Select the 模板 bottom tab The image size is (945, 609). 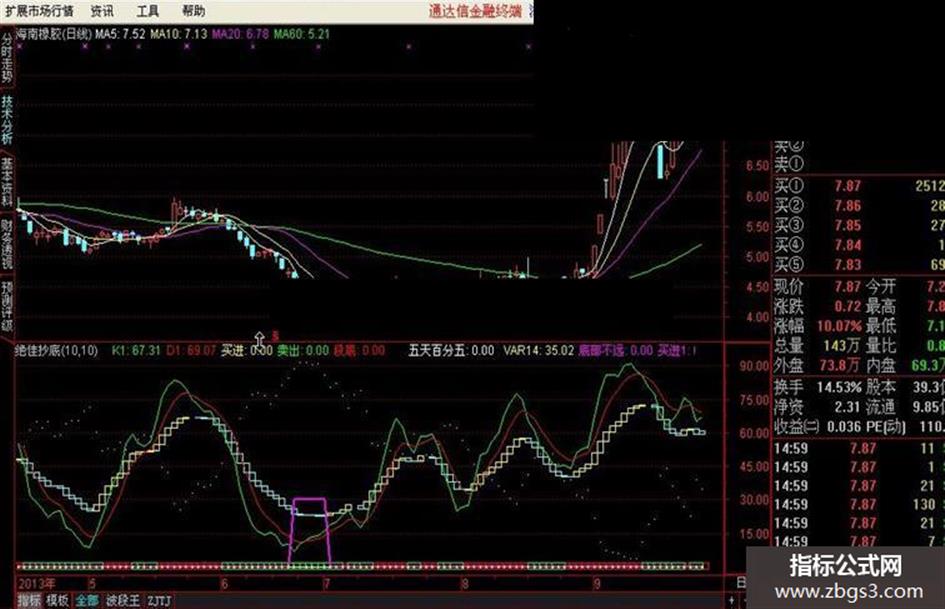point(57,601)
